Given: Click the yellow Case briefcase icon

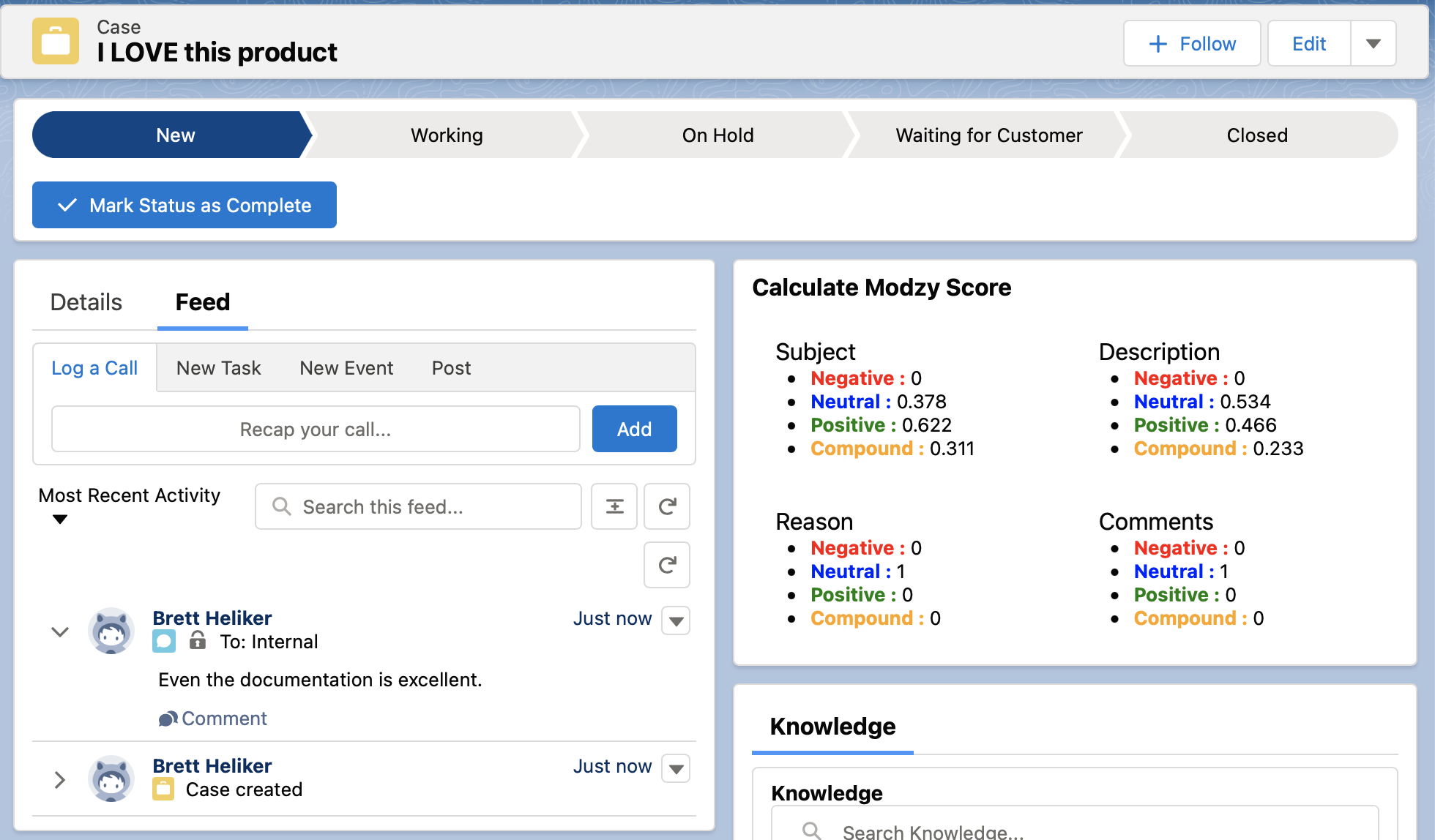Looking at the screenshot, I should (56, 42).
